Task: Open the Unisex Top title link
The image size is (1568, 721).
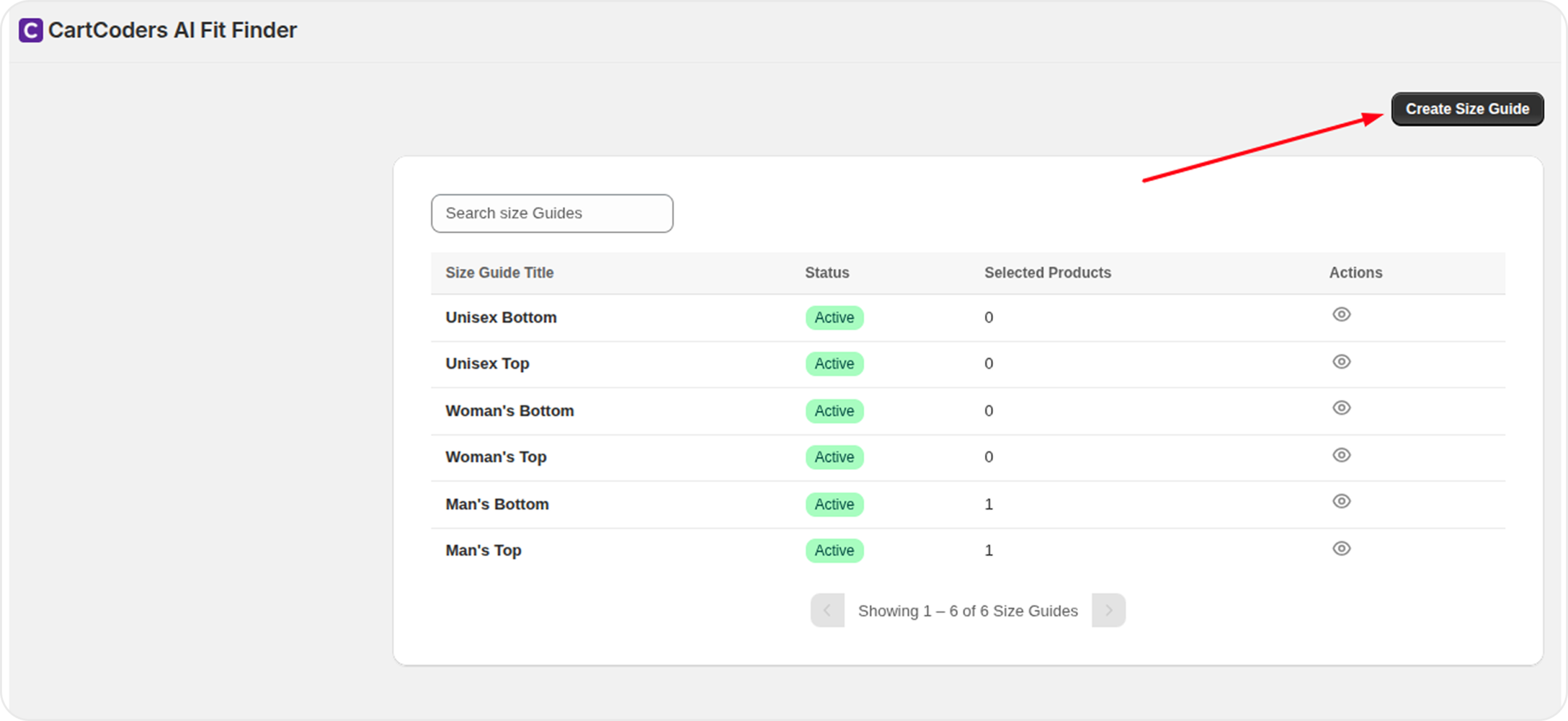Action: 487,364
